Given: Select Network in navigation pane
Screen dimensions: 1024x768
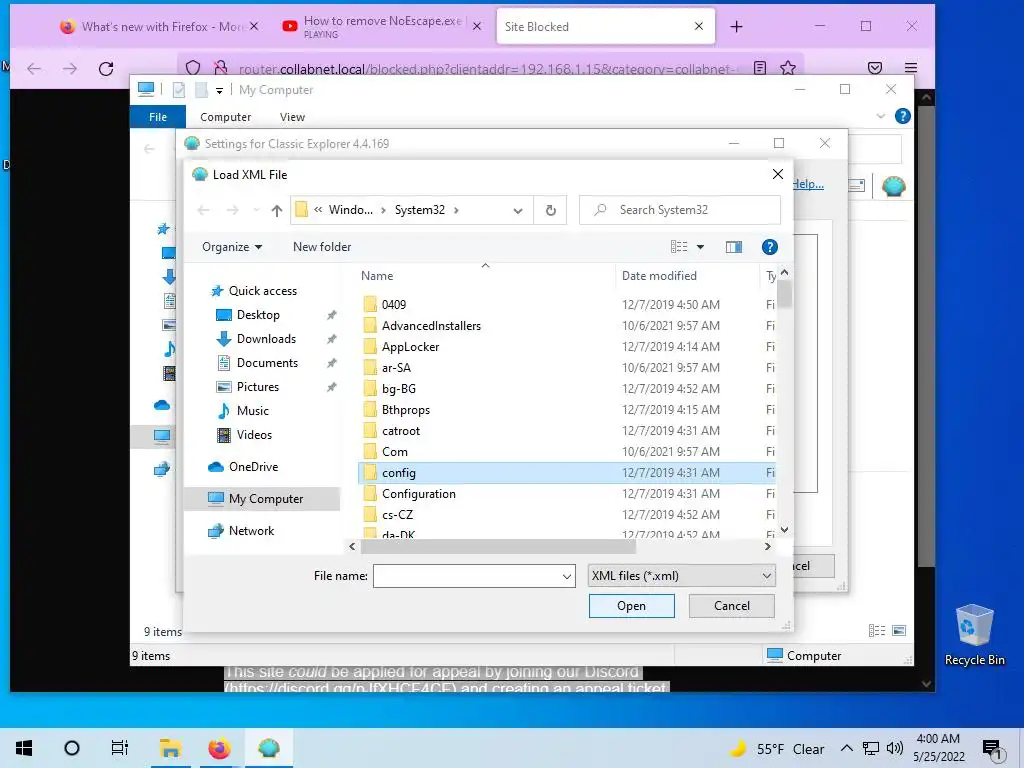Looking at the screenshot, I should pos(251,531).
